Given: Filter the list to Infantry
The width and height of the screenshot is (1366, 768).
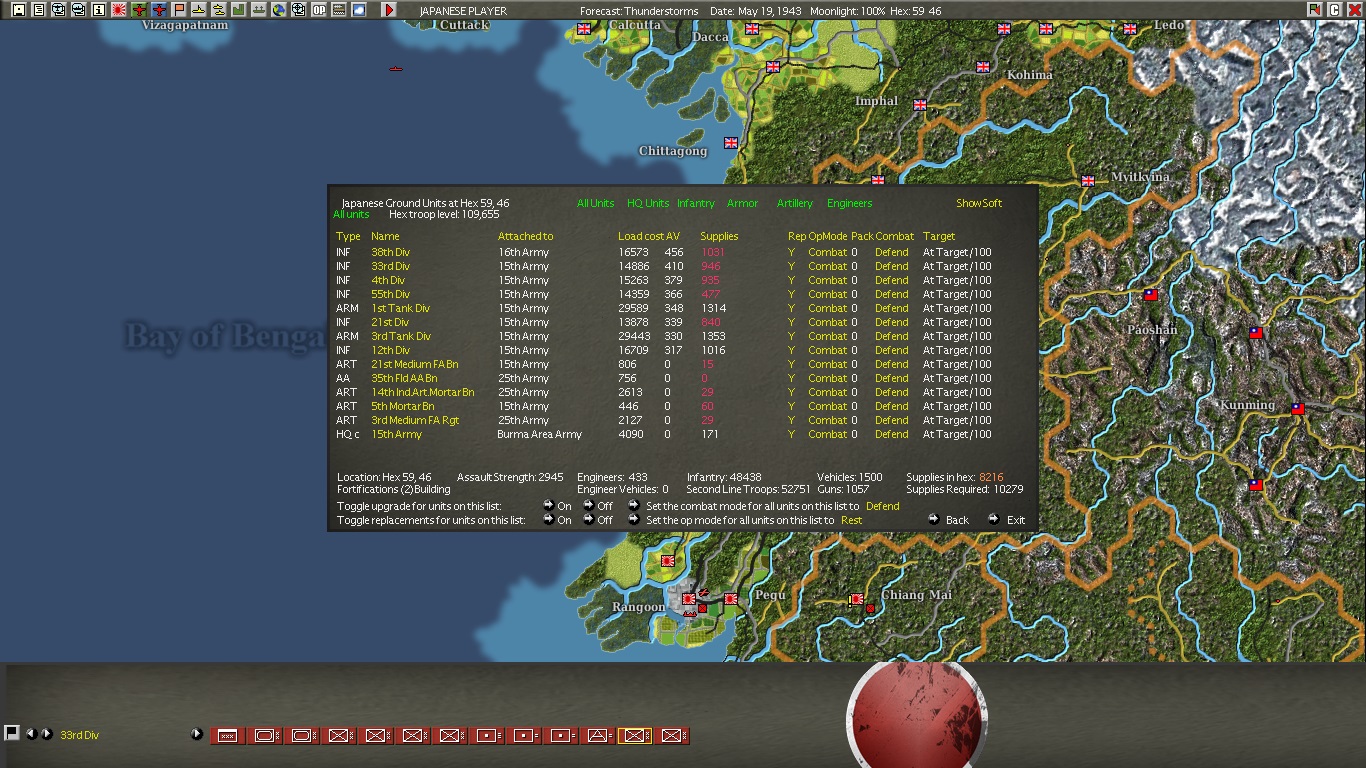Looking at the screenshot, I should (x=696, y=204).
